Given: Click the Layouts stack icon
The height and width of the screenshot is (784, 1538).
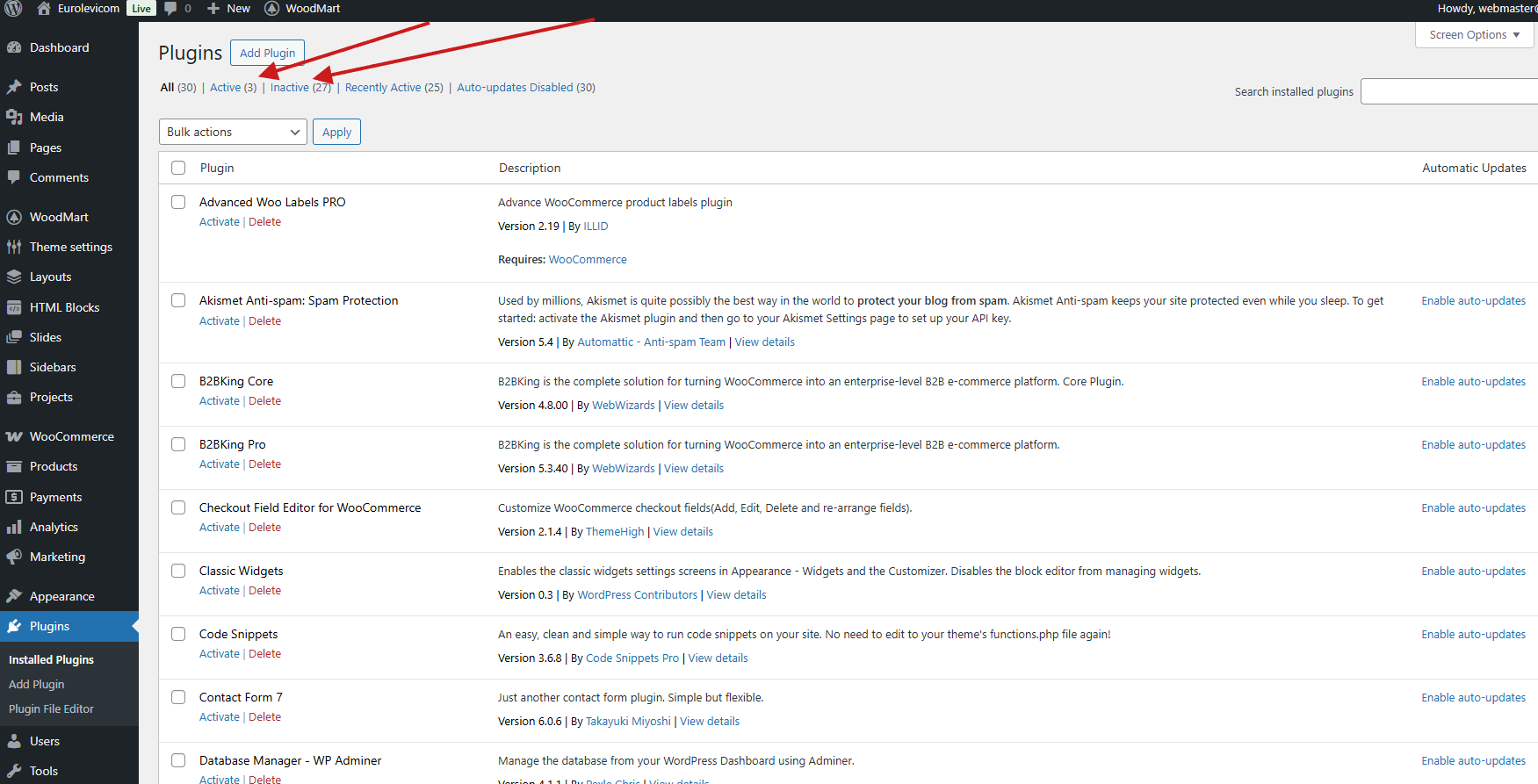Looking at the screenshot, I should [x=14, y=277].
